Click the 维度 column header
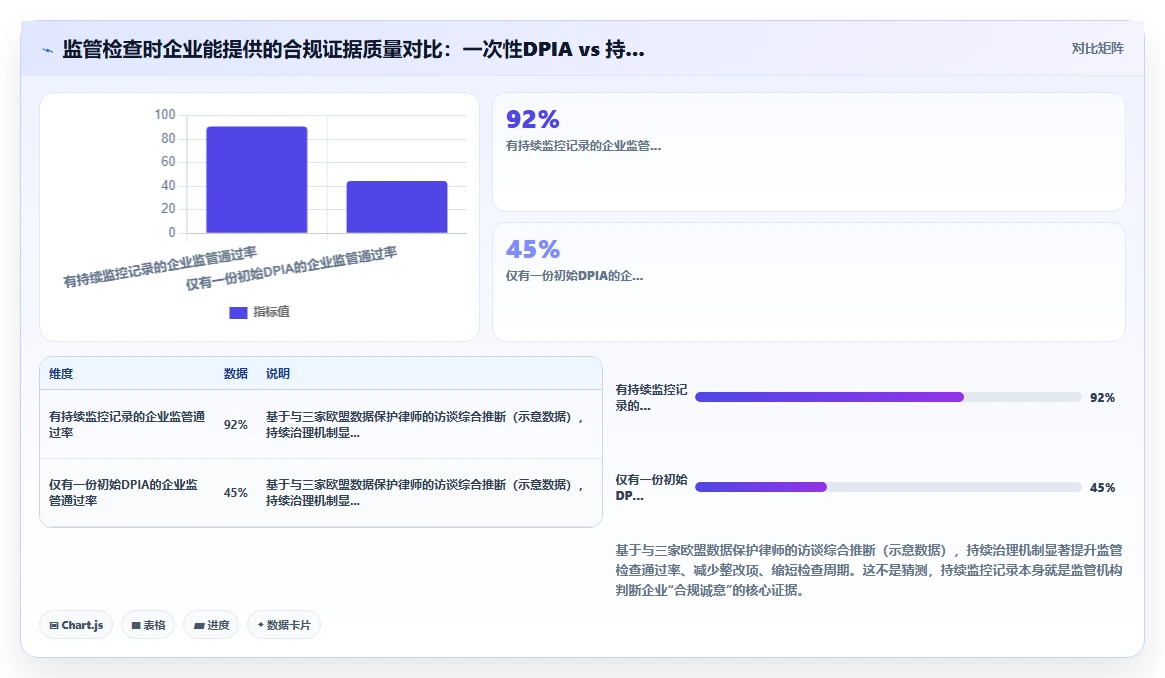Screen dimensions: 1165x678 click(61, 374)
